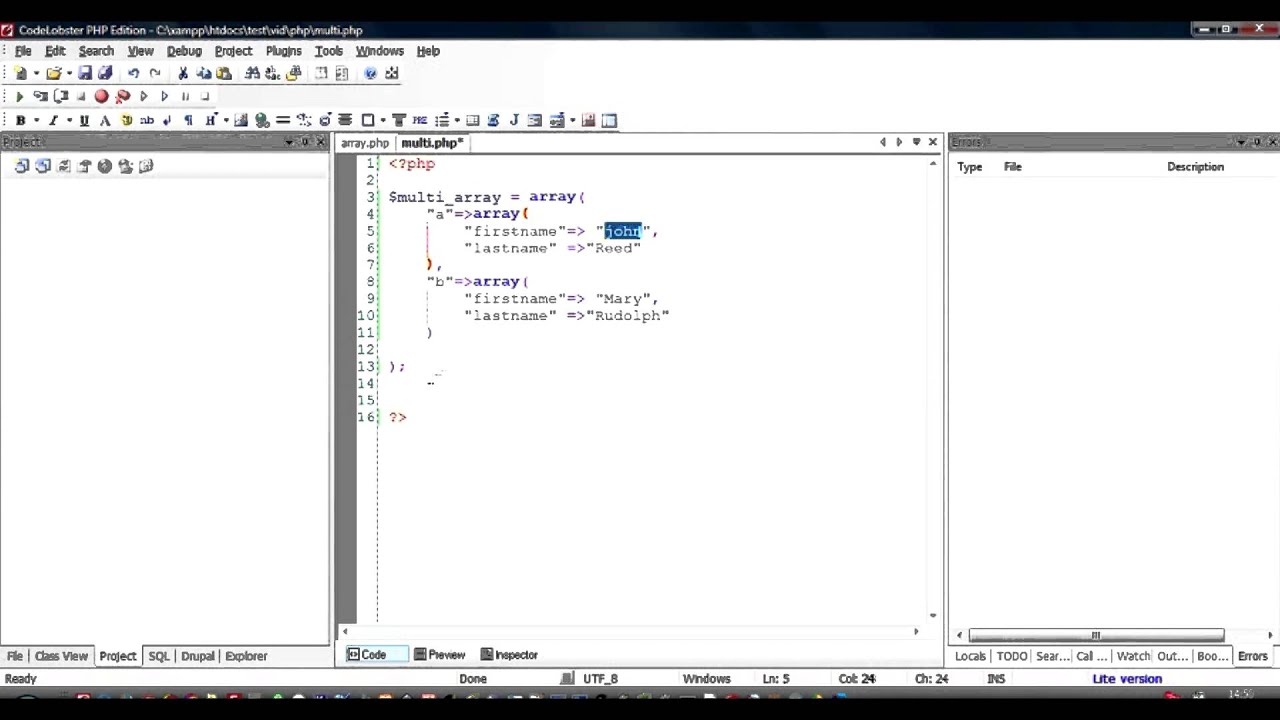The height and width of the screenshot is (720, 1280).
Task: Switch to the Class View tab
Action: [x=61, y=656]
